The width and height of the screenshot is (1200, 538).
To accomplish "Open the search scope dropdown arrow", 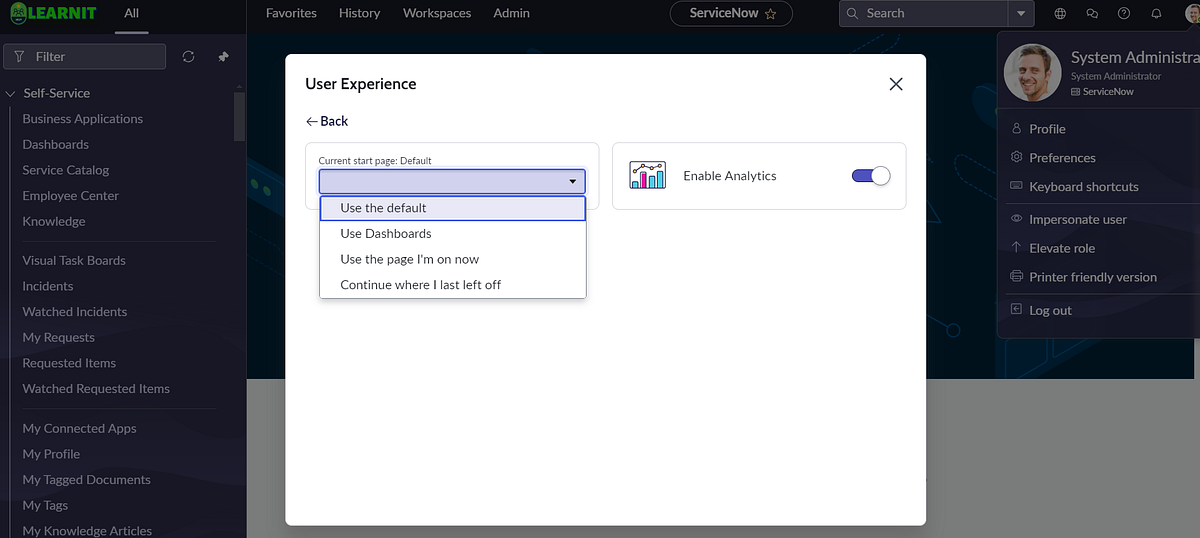I will tap(1020, 14).
